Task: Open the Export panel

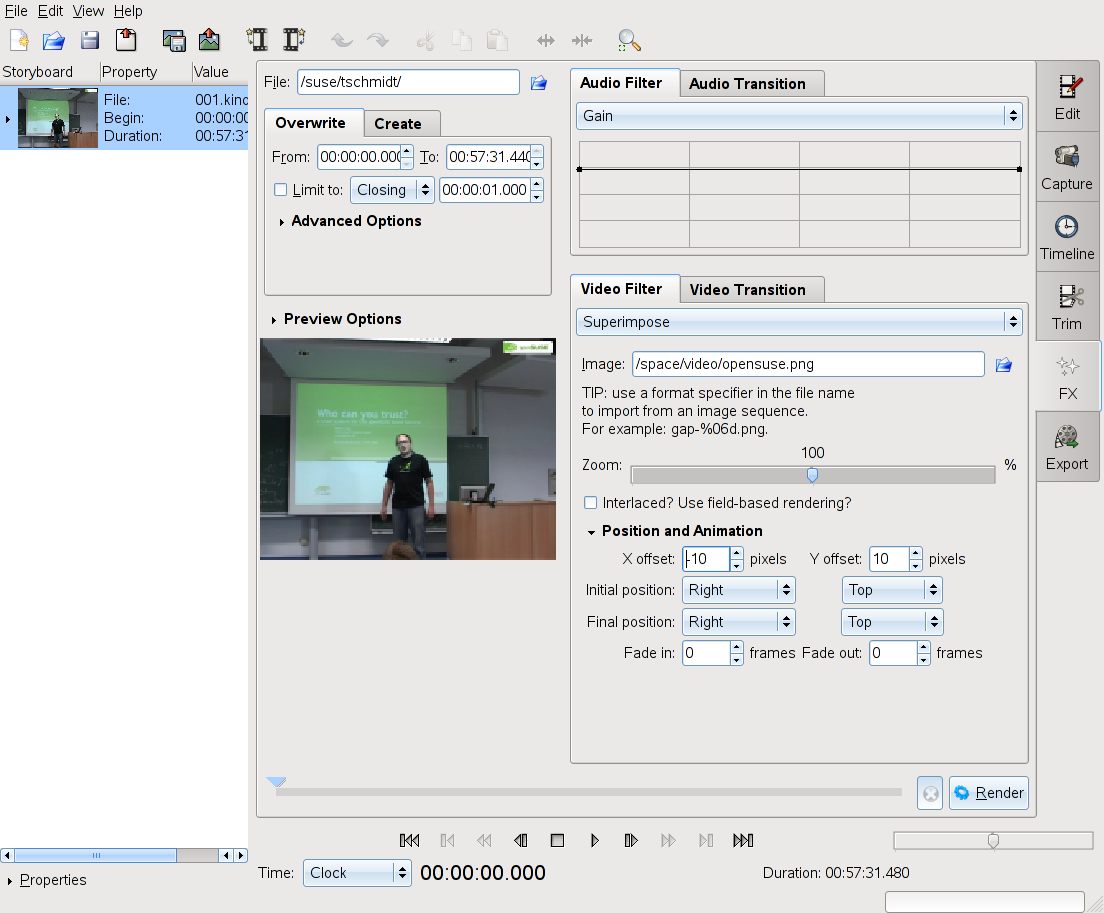Action: (x=1067, y=447)
